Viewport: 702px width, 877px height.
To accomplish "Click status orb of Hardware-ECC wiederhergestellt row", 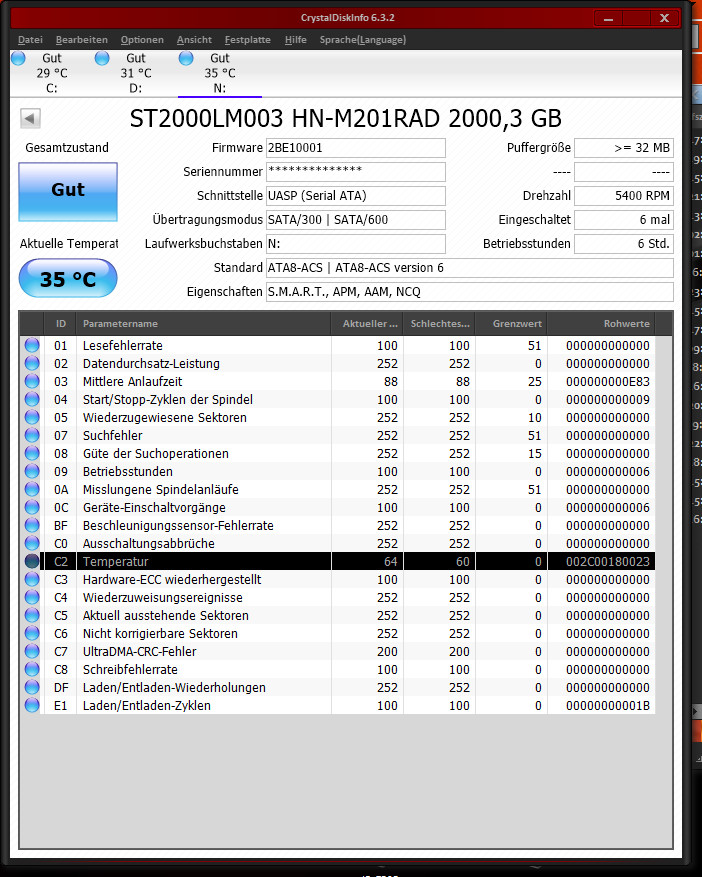I will point(32,579).
